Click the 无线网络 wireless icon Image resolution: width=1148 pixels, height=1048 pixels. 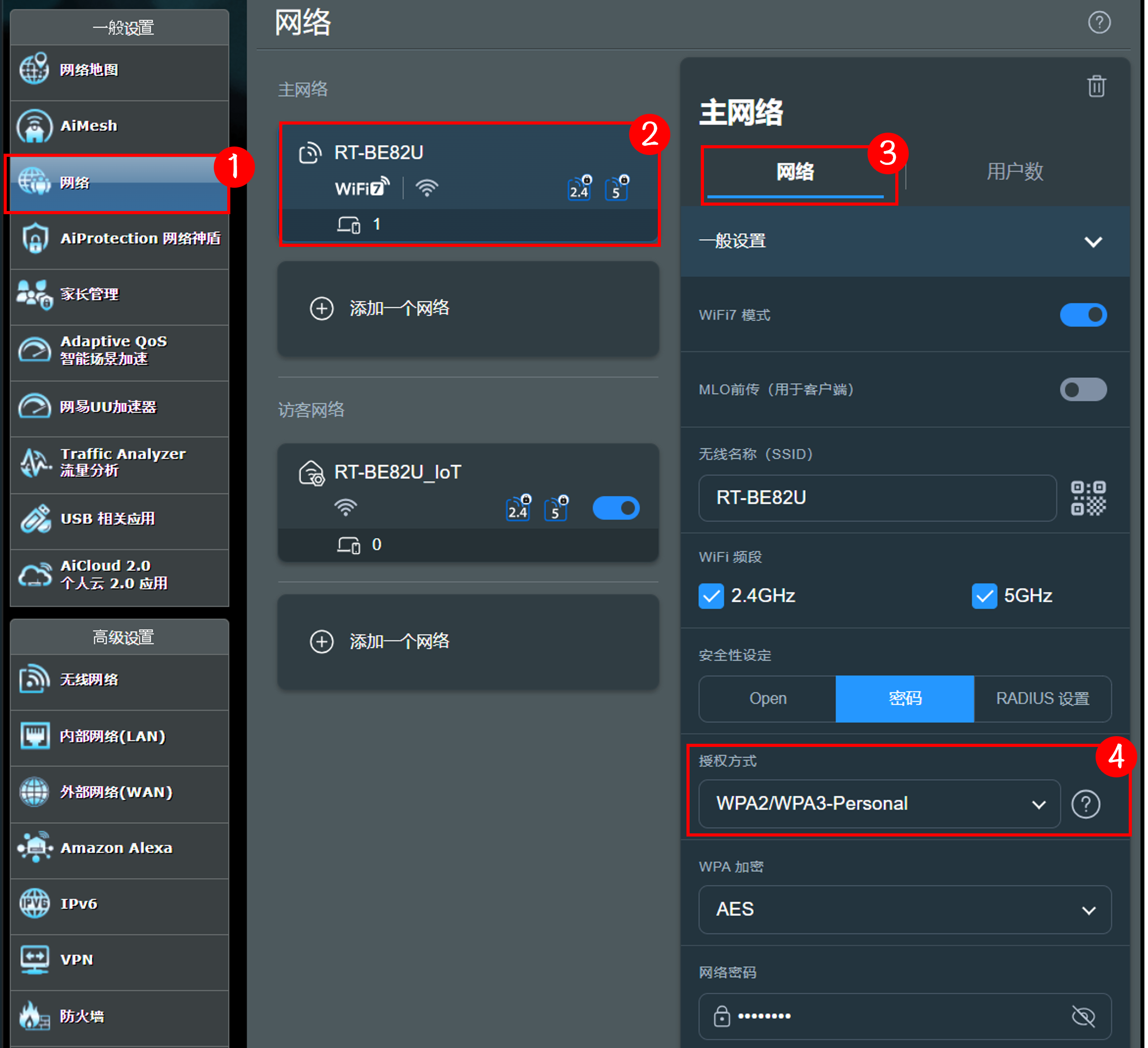coord(34,679)
